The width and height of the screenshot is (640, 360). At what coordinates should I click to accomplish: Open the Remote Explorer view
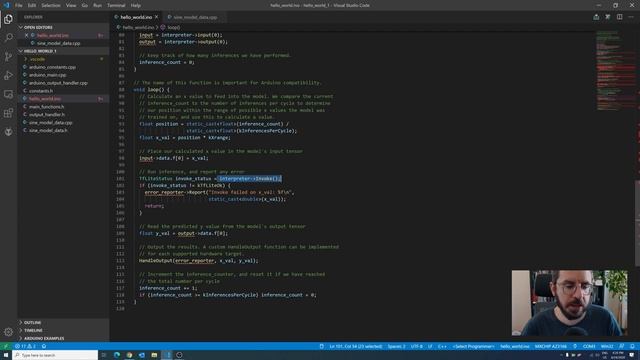tap(8, 94)
